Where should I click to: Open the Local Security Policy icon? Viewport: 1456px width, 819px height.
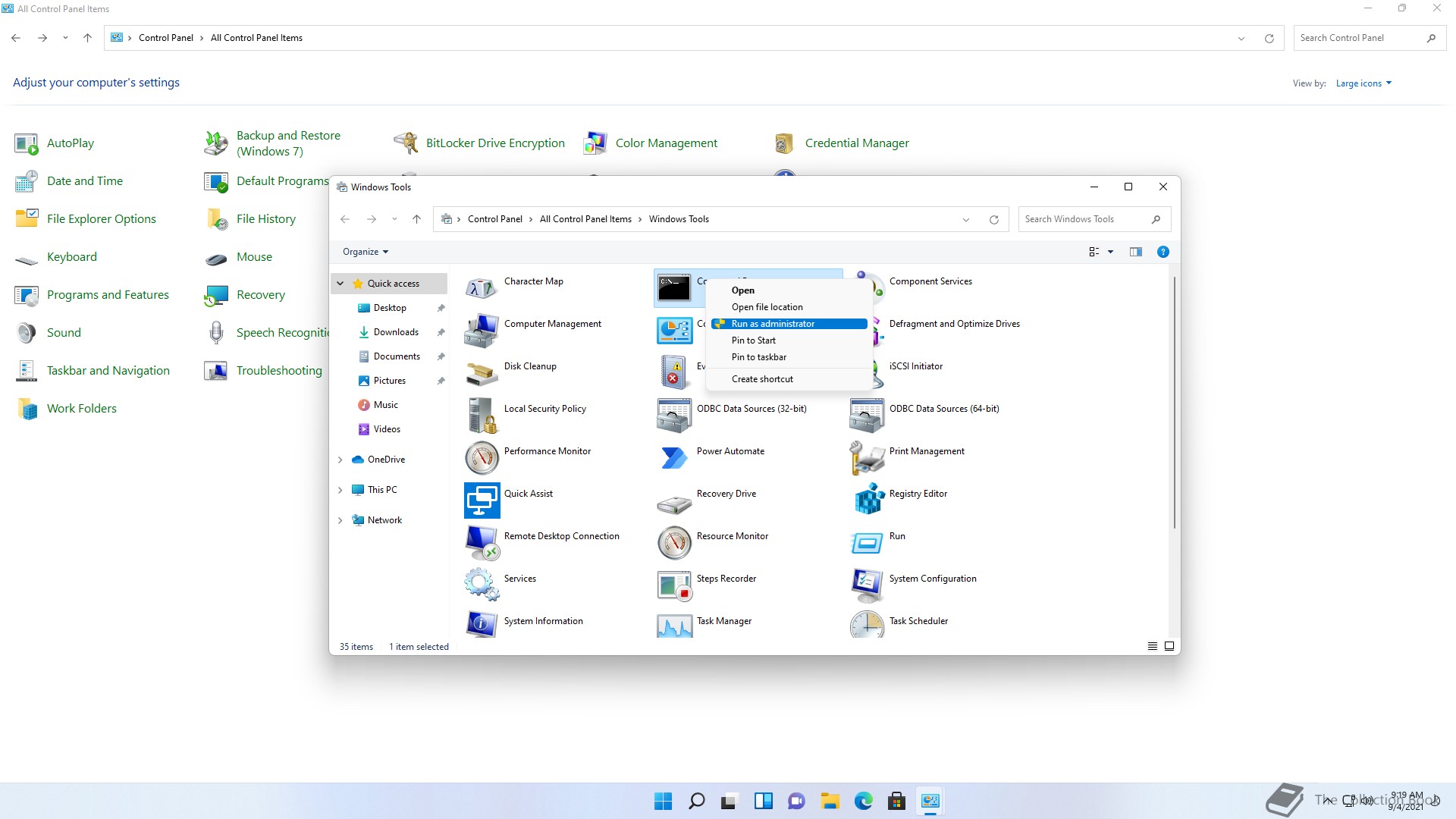pyautogui.click(x=482, y=416)
